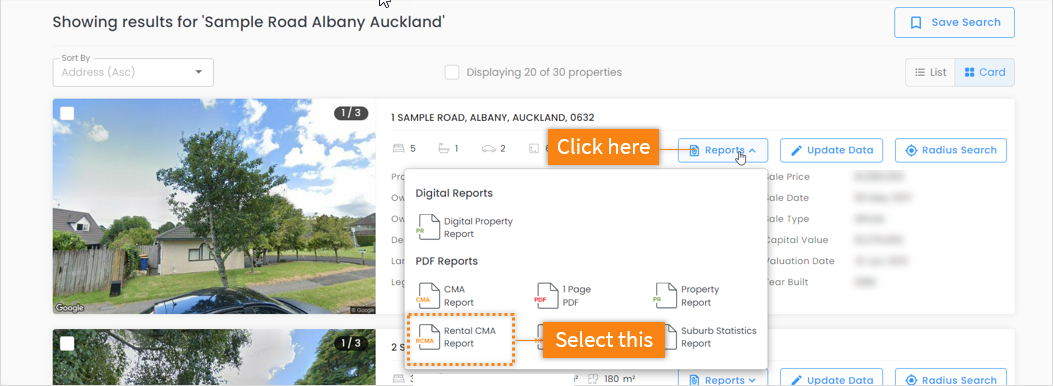Click the bookmark icon in Save Search
The height and width of the screenshot is (386, 1053).
(x=915, y=23)
